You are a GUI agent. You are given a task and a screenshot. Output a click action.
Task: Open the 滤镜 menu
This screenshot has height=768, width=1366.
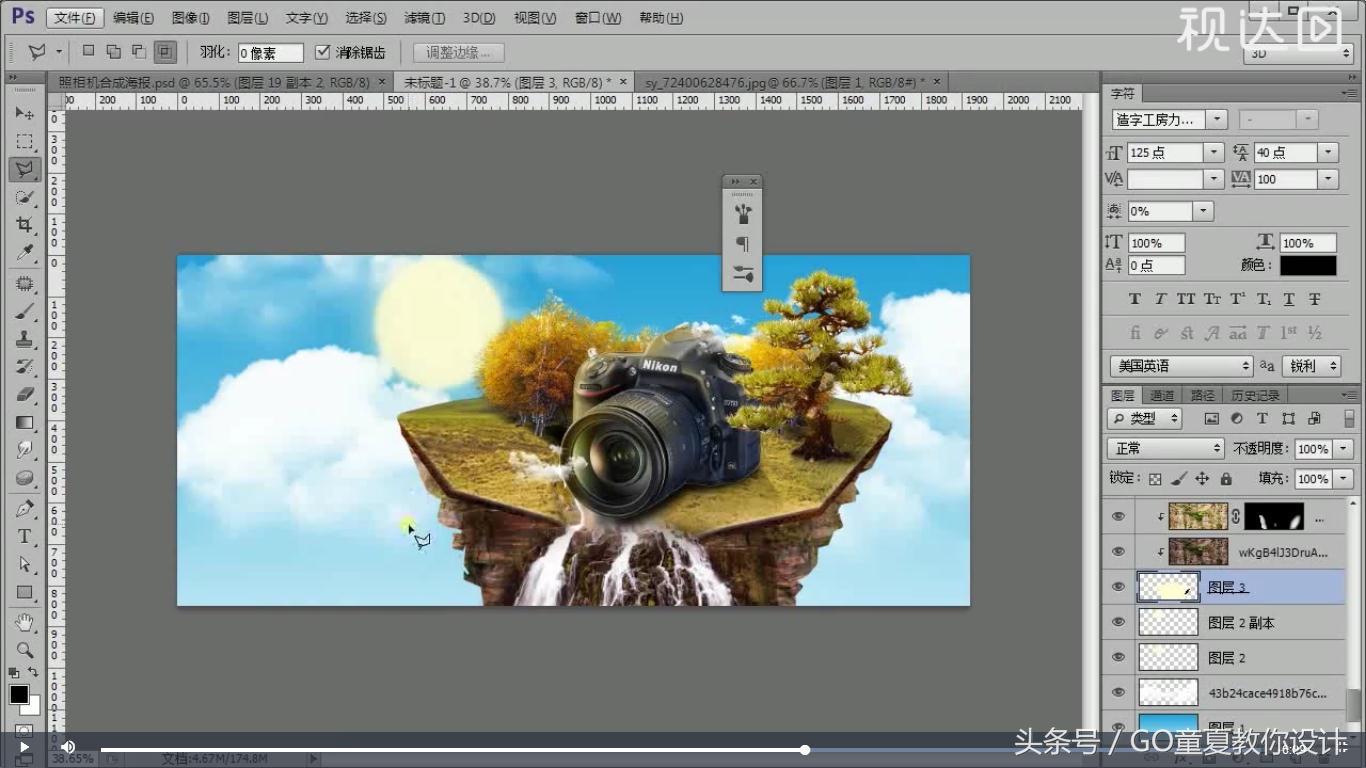[422, 17]
